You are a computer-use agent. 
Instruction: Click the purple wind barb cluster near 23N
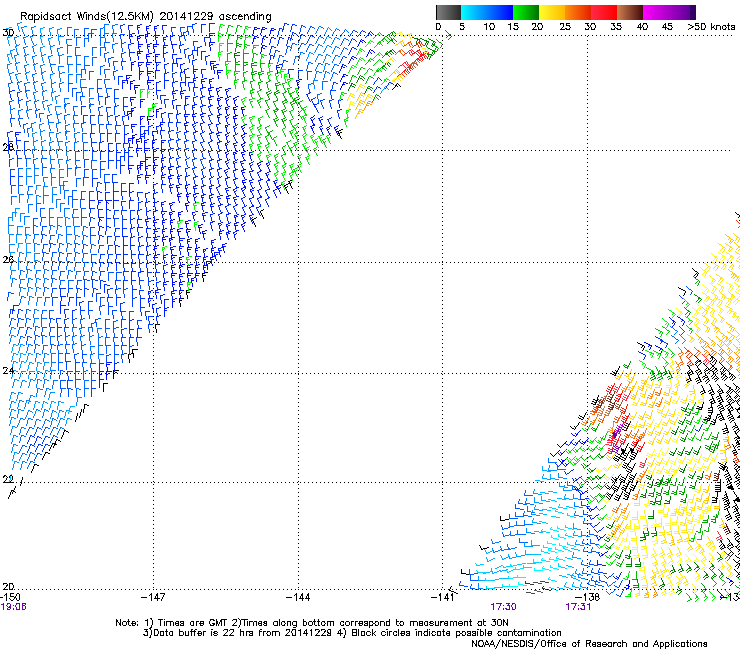click(617, 437)
